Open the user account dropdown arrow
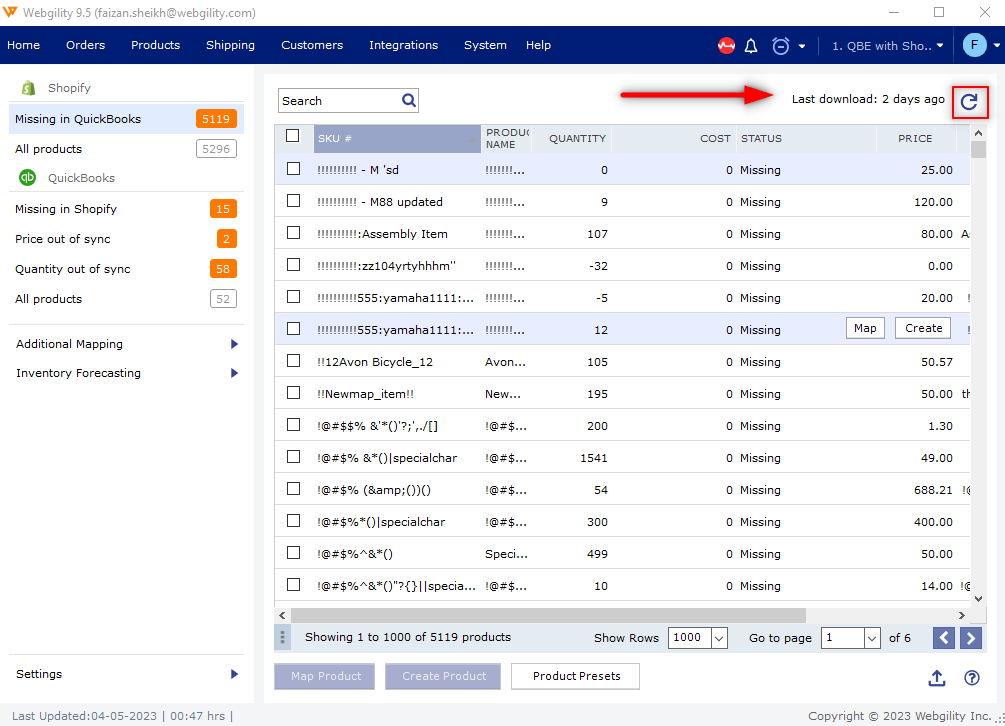 click(997, 45)
